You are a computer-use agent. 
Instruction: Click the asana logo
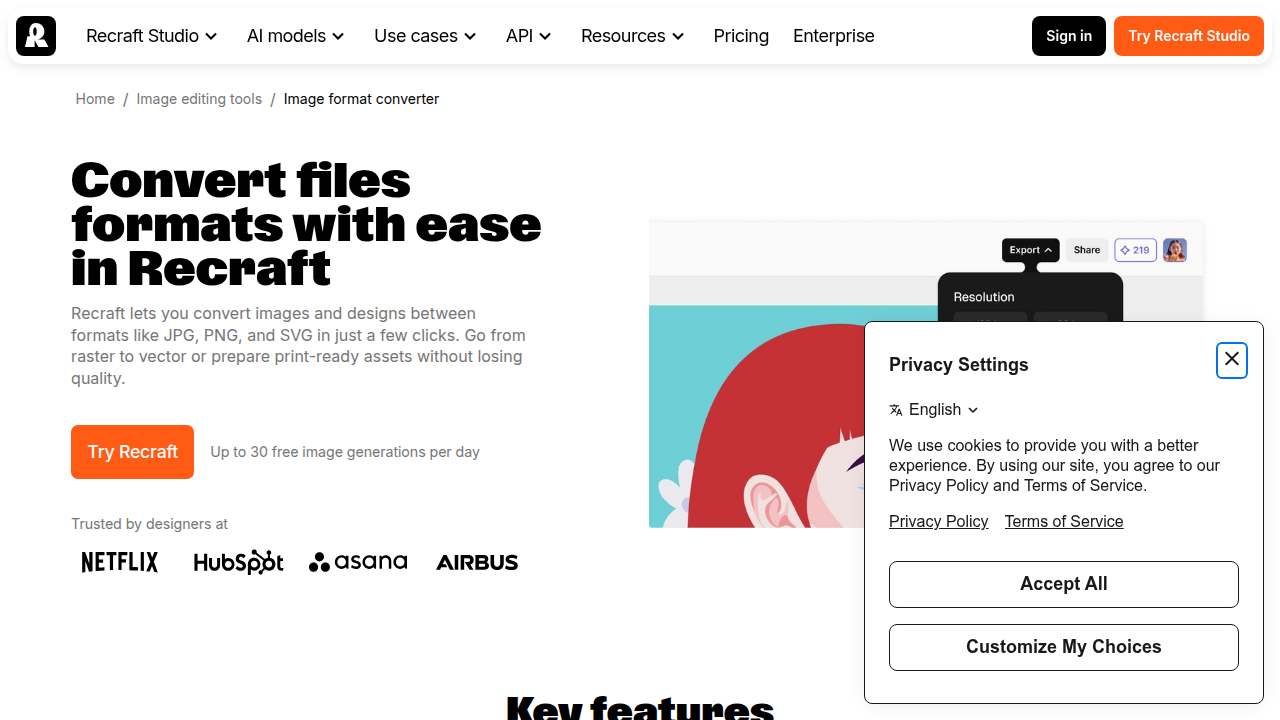358,562
